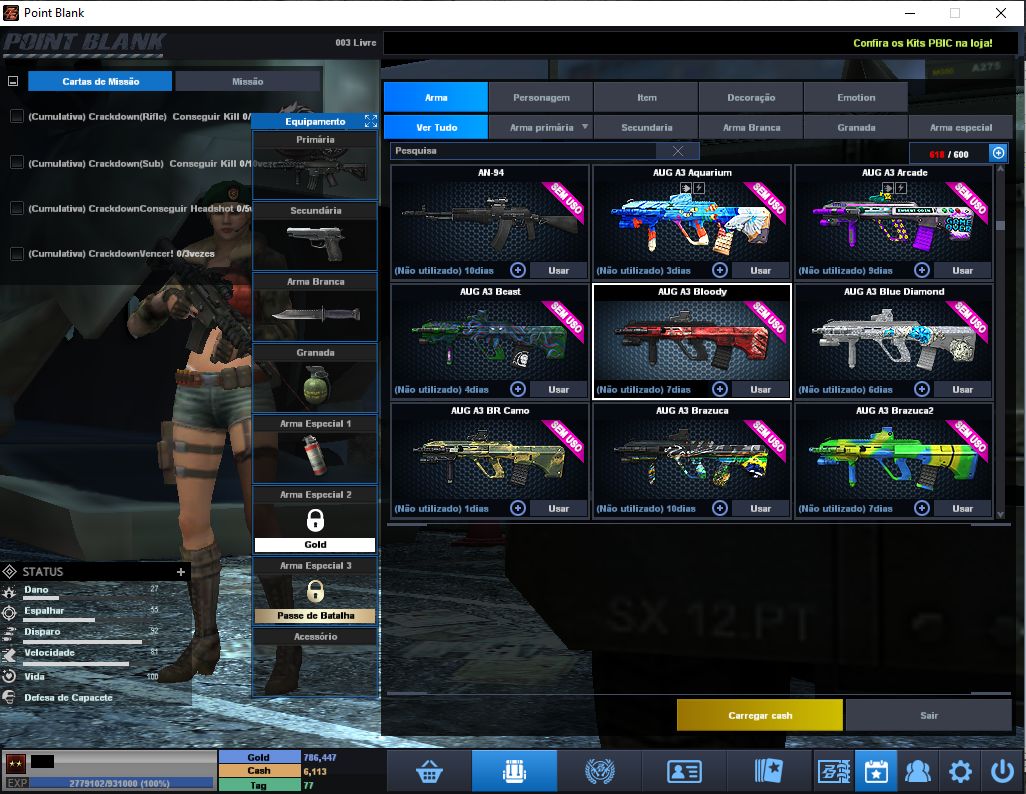Click Usar on AUG A3 Blue Diamond
Viewport: 1026px width, 794px height.
pyautogui.click(x=963, y=389)
